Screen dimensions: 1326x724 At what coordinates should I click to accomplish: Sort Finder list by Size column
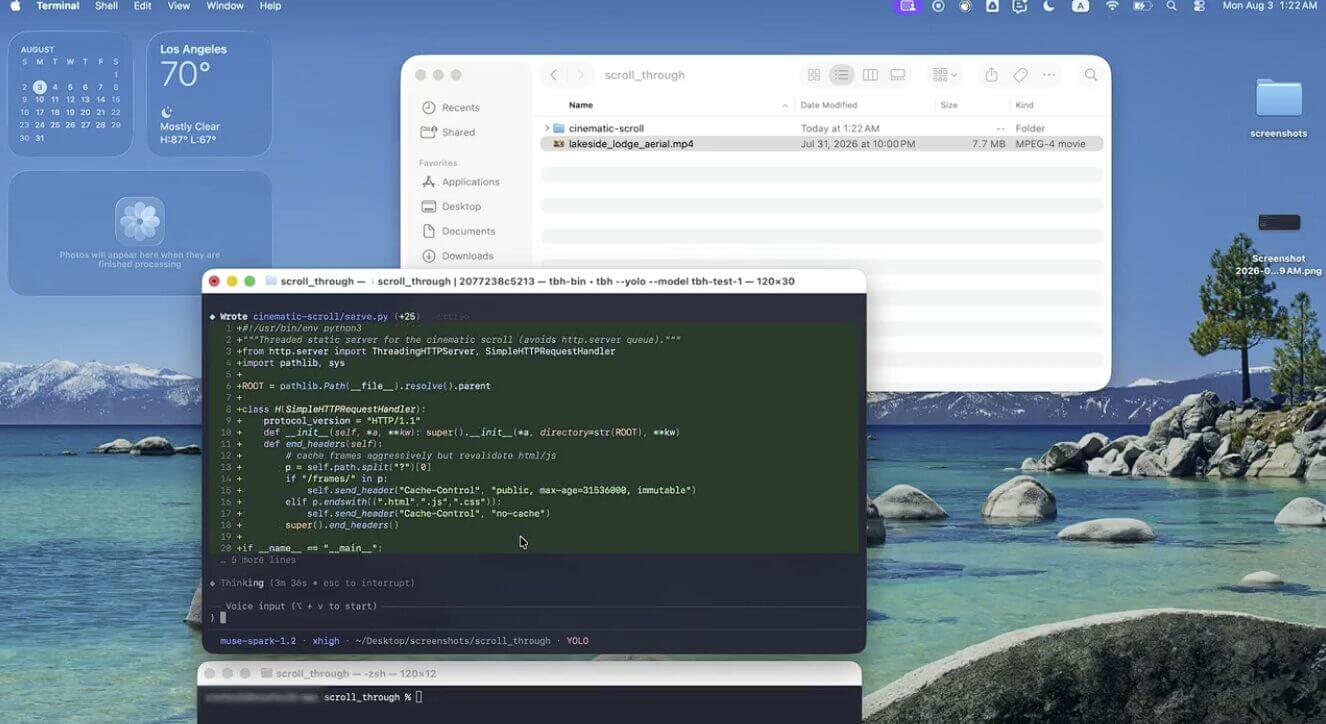coord(949,105)
